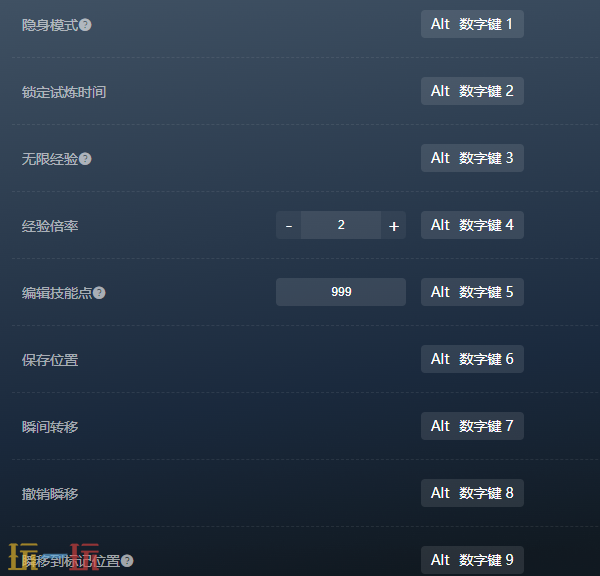Increase 经验倍率 with plus button
Viewport: 600px width, 576px height.
click(x=393, y=225)
